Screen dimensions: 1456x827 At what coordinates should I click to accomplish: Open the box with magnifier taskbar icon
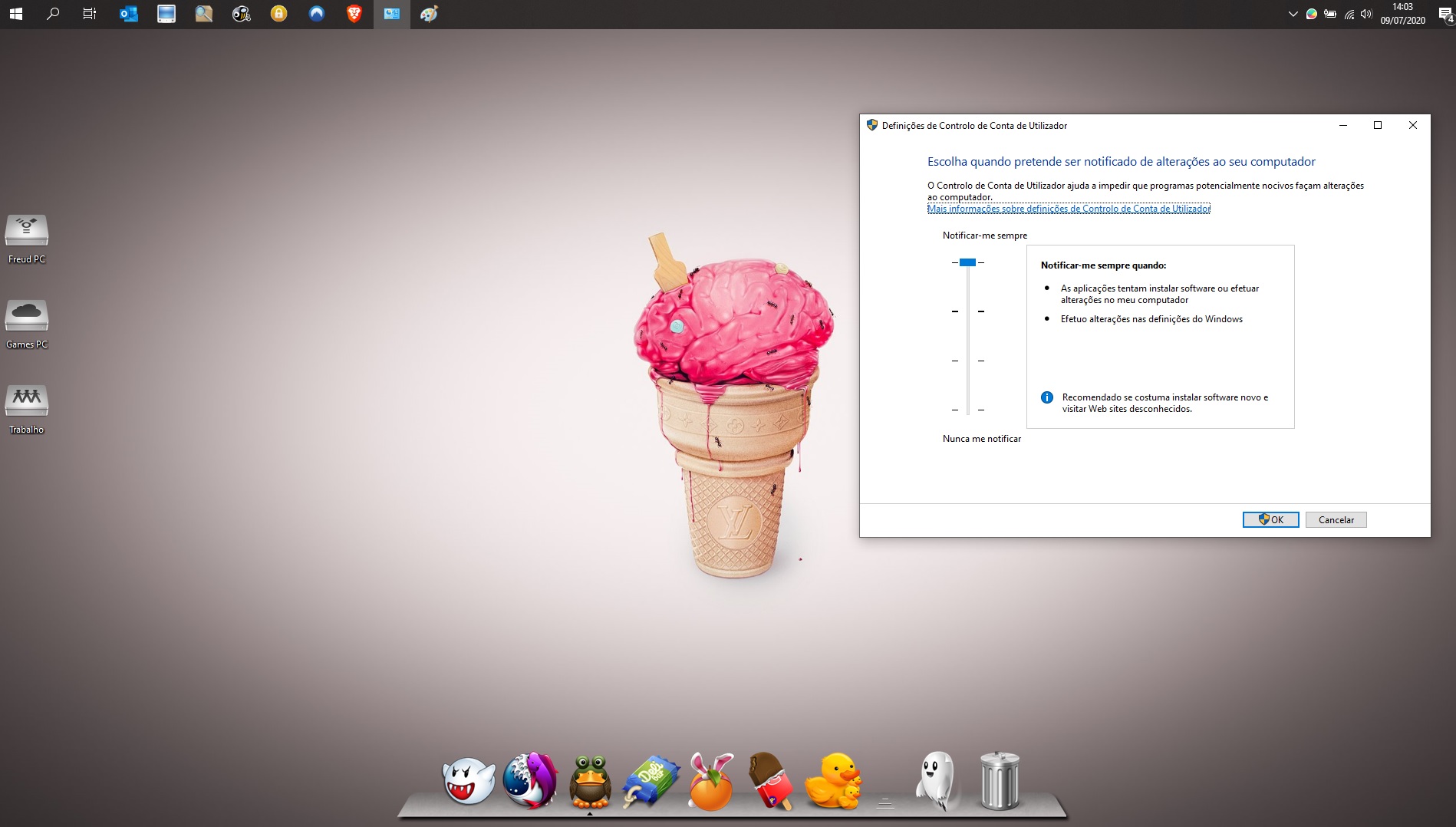coord(203,14)
